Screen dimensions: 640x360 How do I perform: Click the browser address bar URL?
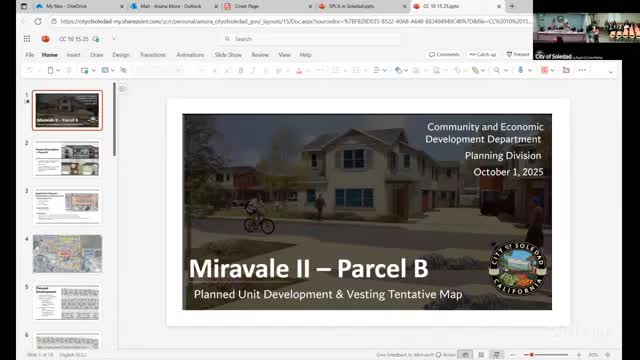[296, 21]
